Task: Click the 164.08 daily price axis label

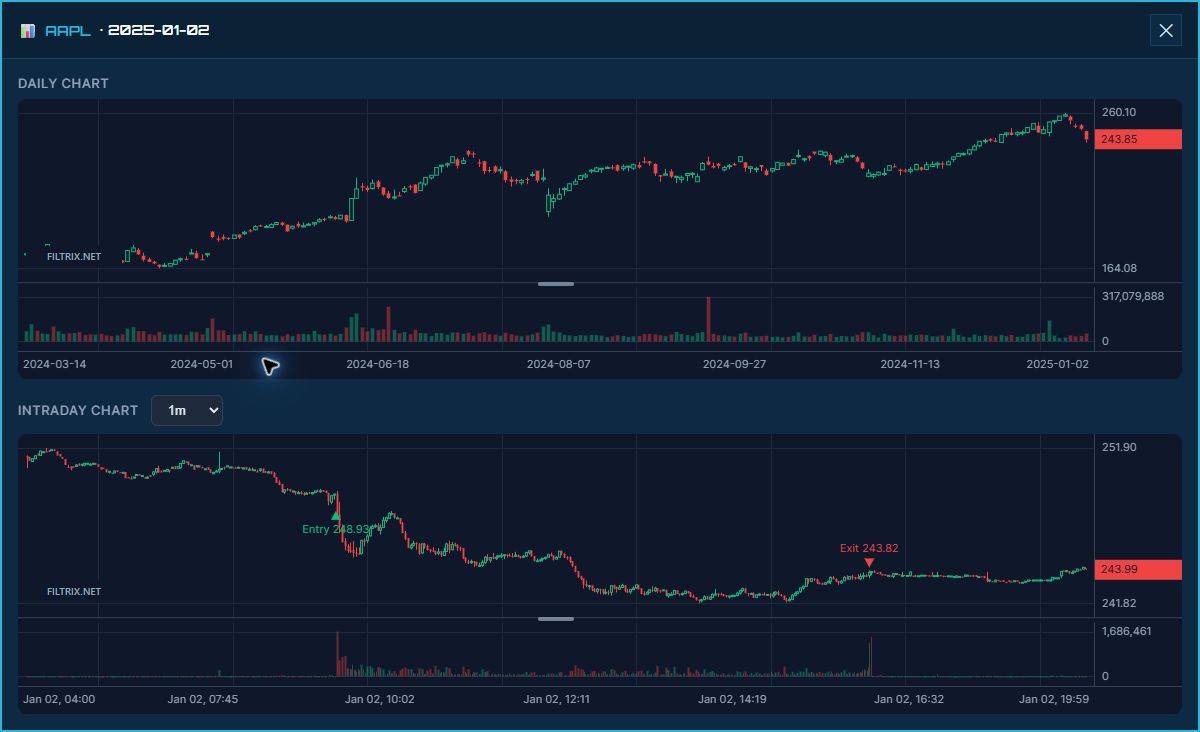Action: point(1119,268)
